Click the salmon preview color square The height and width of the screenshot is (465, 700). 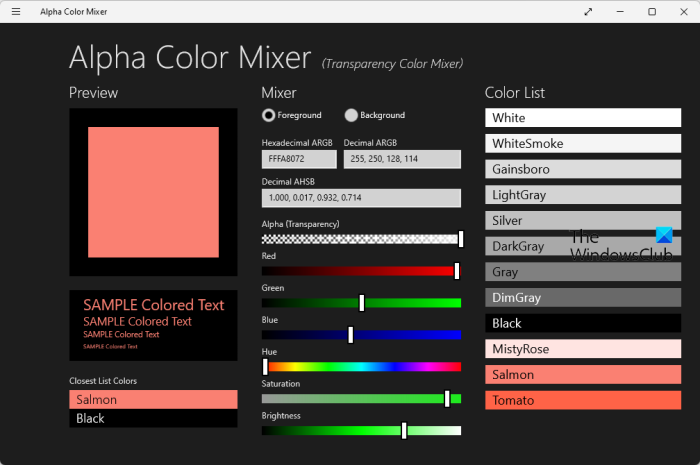pyautogui.click(x=153, y=192)
